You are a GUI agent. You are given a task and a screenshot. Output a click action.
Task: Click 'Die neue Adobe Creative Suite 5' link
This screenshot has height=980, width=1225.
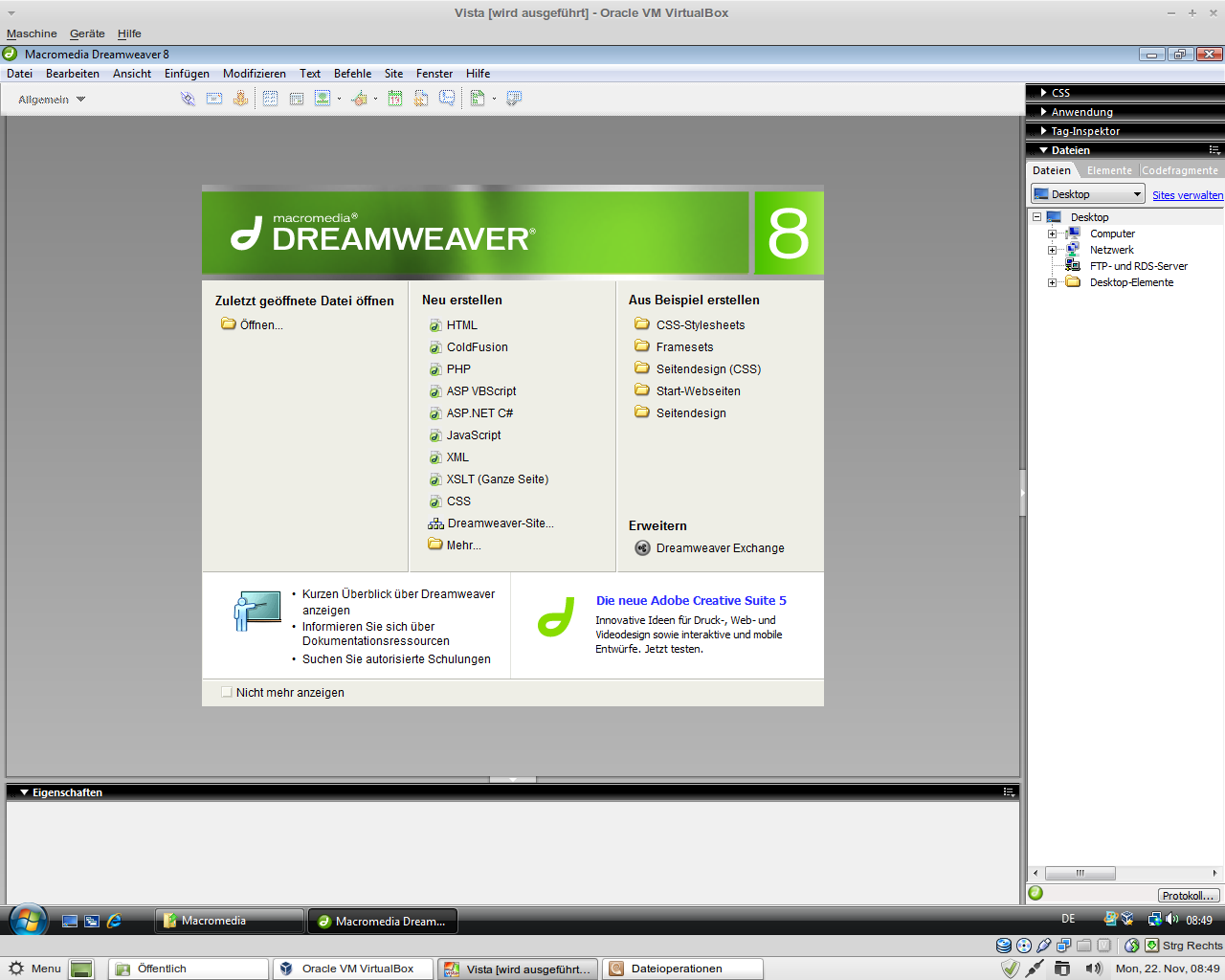pos(691,601)
